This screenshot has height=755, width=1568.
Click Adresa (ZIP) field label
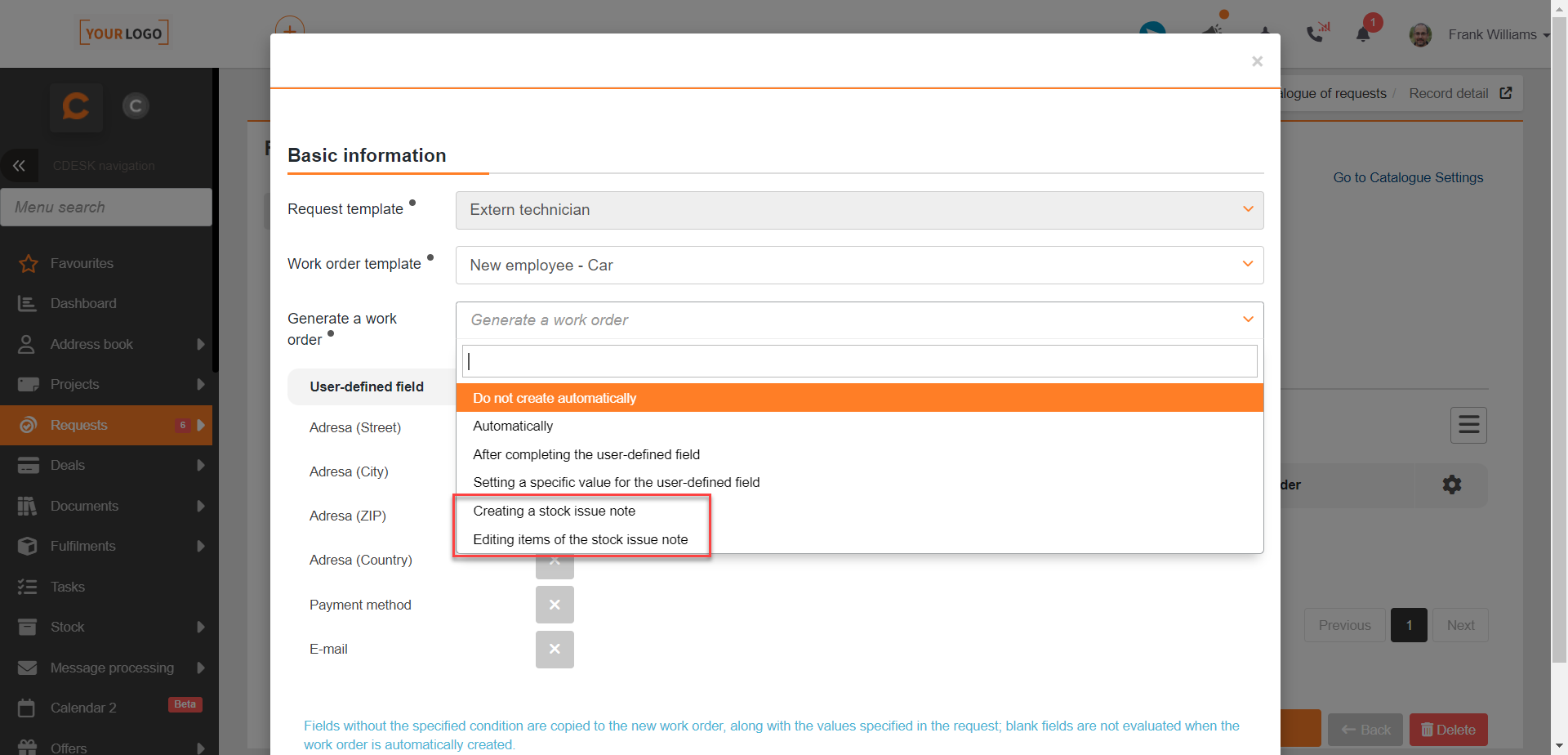[348, 516]
